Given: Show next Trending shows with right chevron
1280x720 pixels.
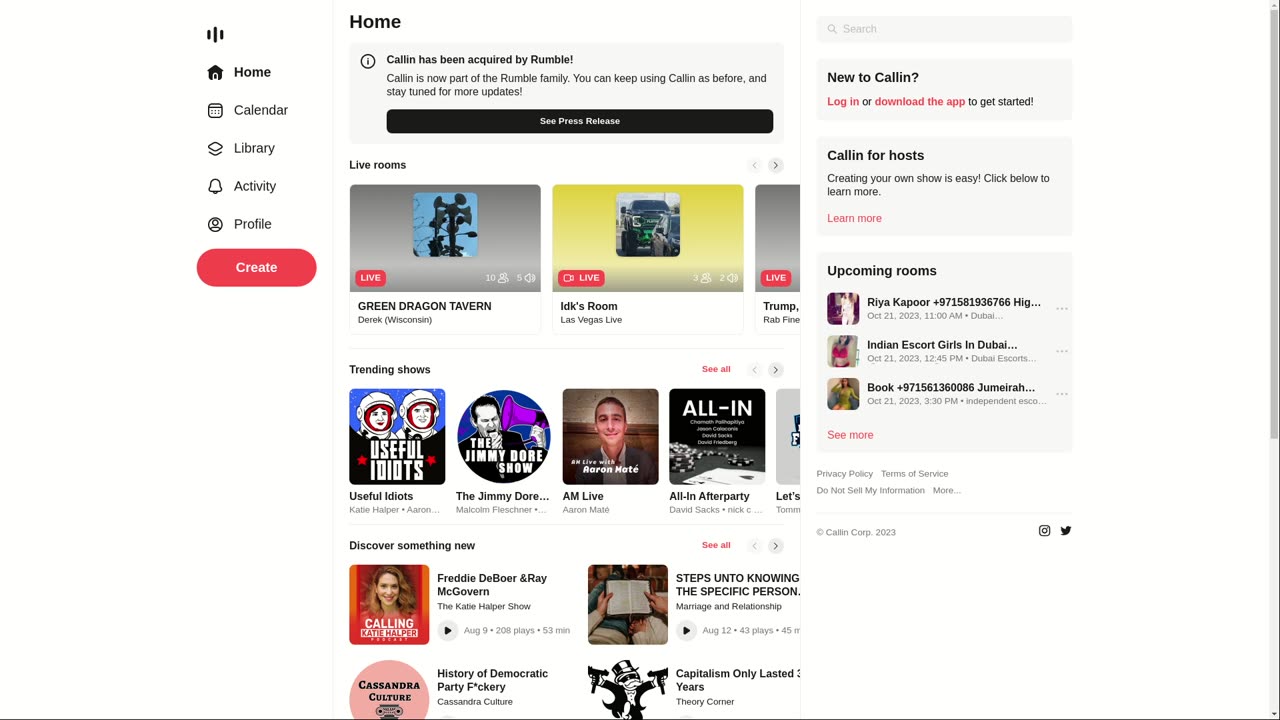Looking at the screenshot, I should tap(775, 370).
